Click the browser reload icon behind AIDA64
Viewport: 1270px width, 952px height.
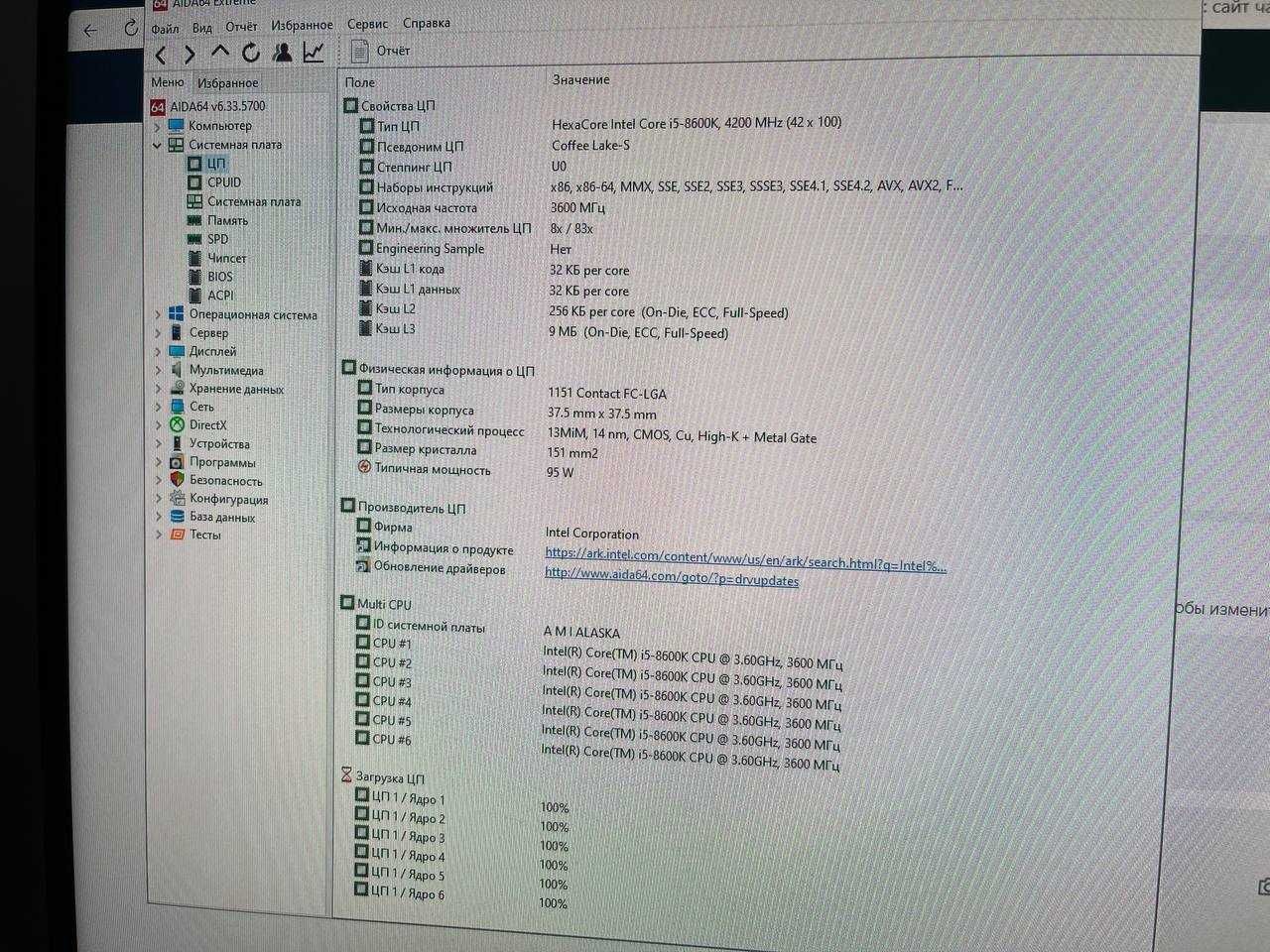click(x=131, y=28)
